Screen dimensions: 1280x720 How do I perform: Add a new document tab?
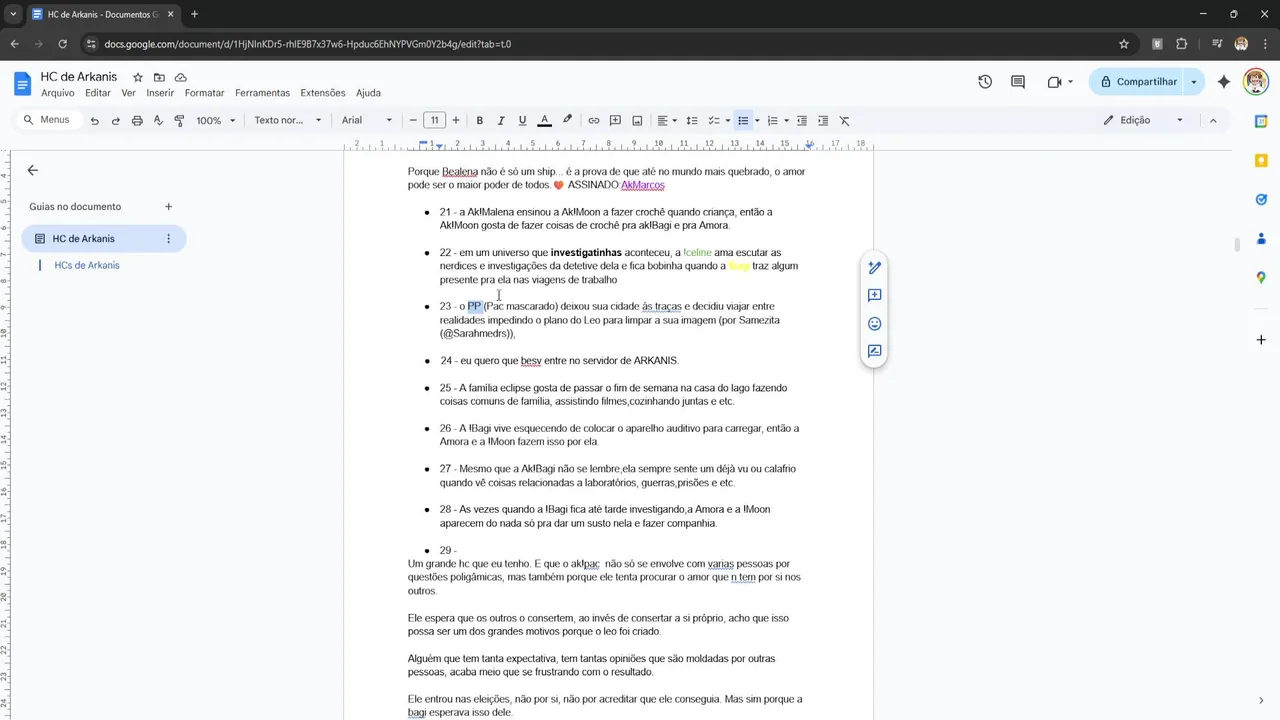168,207
